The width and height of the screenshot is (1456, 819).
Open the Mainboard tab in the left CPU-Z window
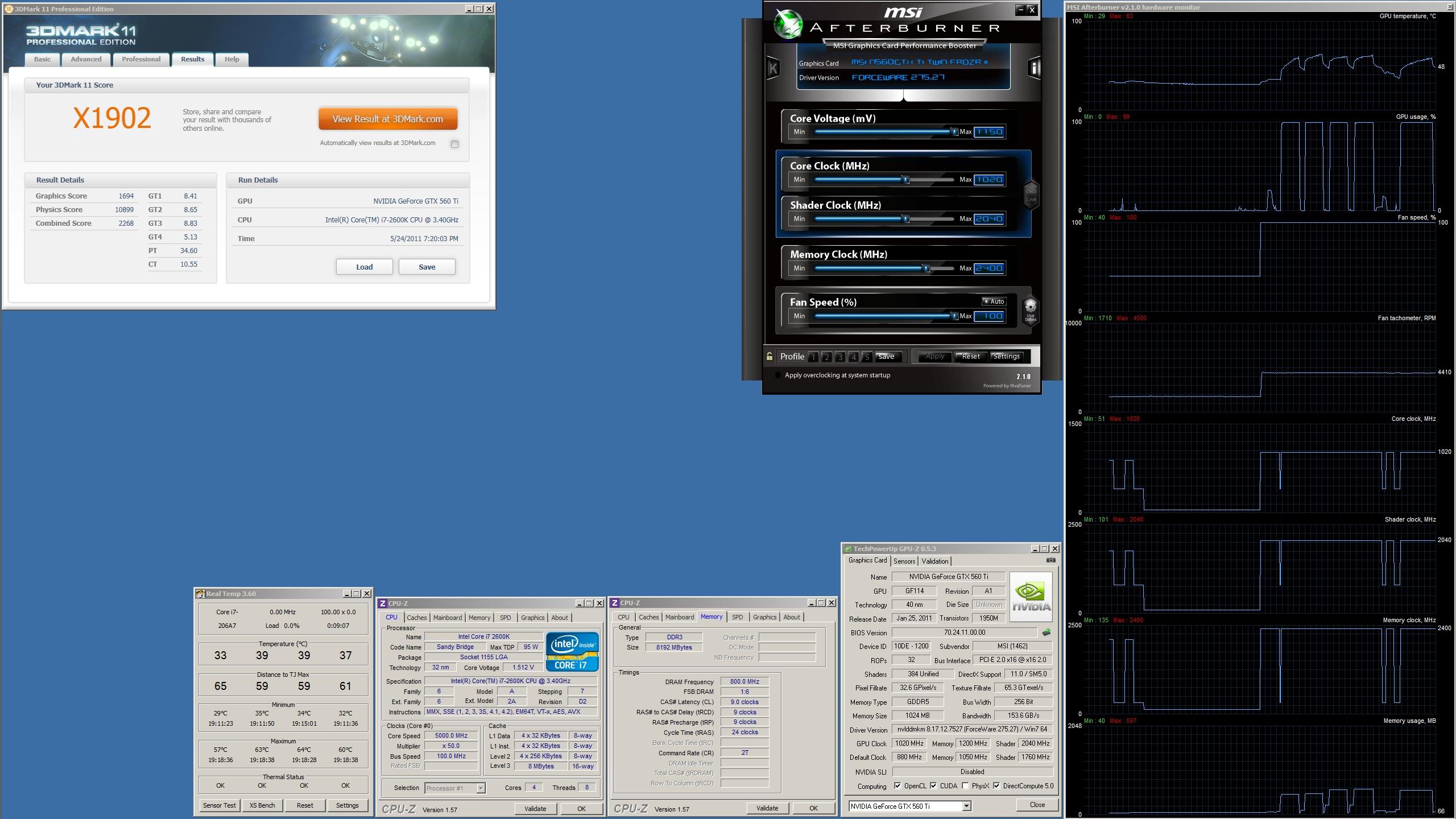(x=448, y=618)
